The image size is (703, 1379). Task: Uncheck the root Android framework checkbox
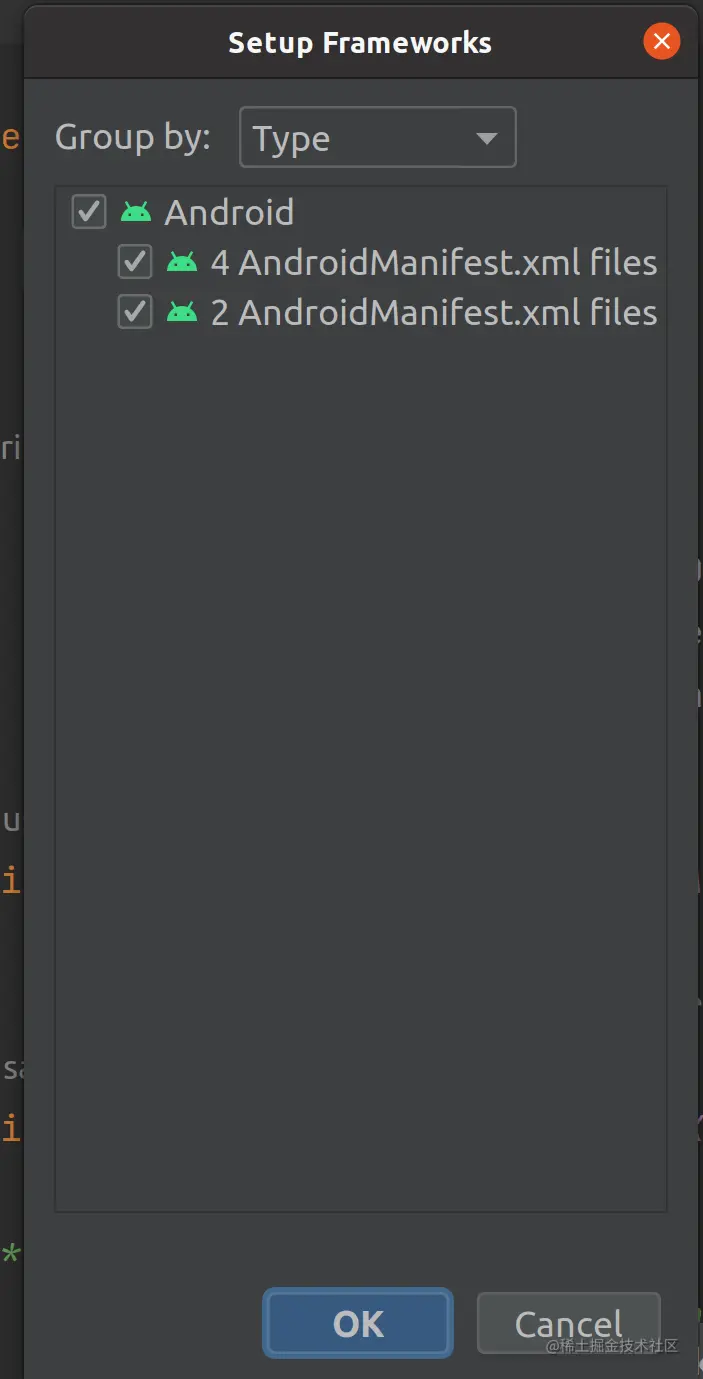coord(89,212)
